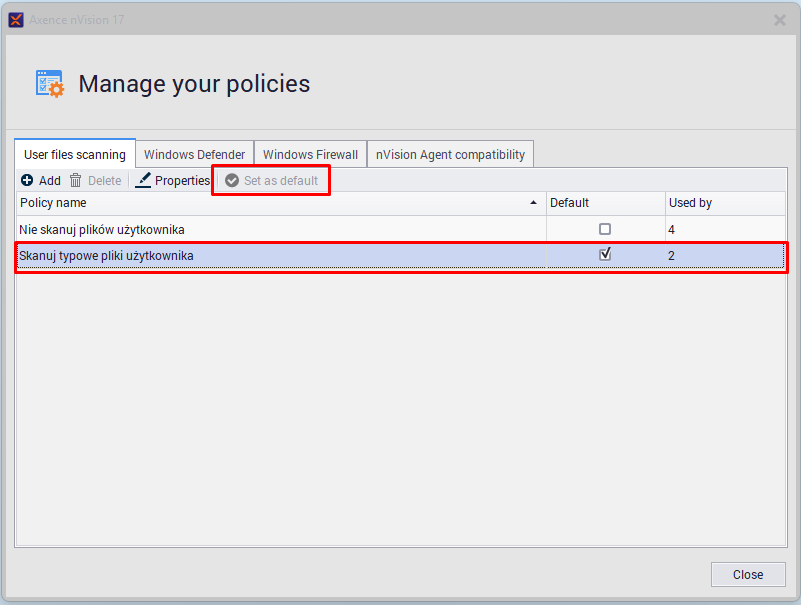This screenshot has width=801, height=605.
Task: Sort by Policy name column header
Action: click(x=281, y=203)
